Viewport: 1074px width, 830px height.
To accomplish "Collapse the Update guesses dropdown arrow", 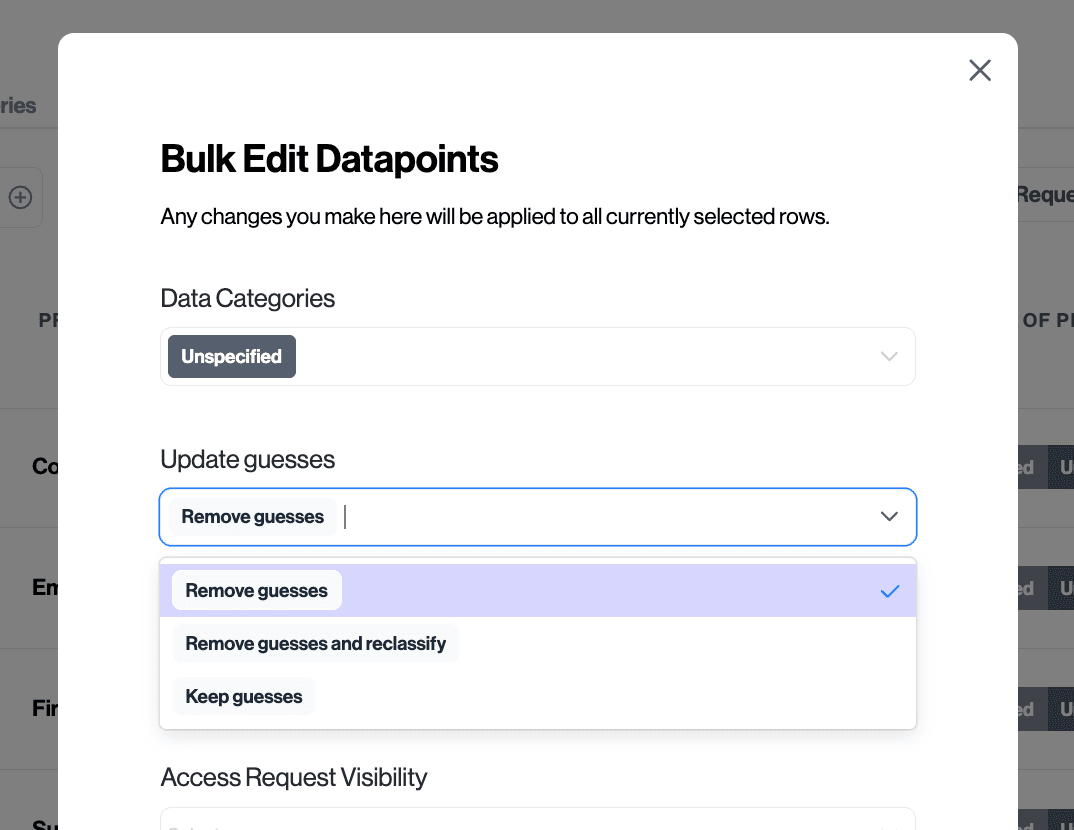I will tap(889, 517).
